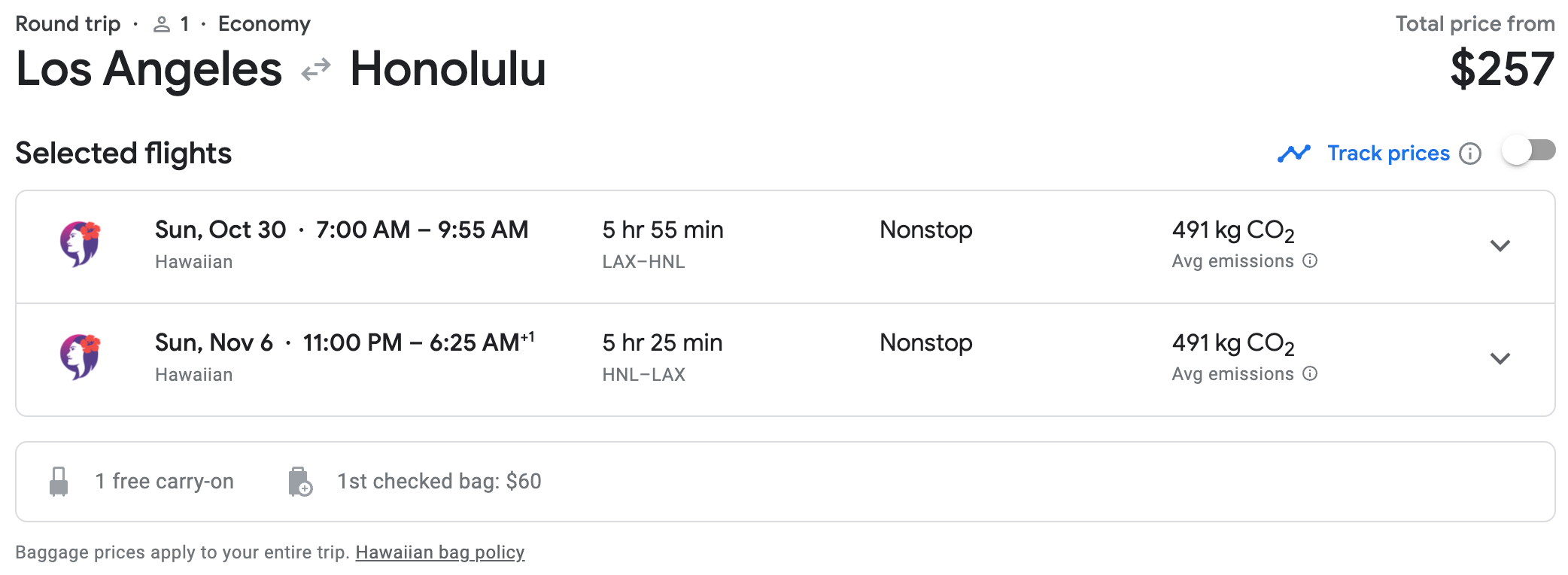Screen dimensions: 1568x575
Task: Open the Track prices info icon
Action: point(1469,154)
